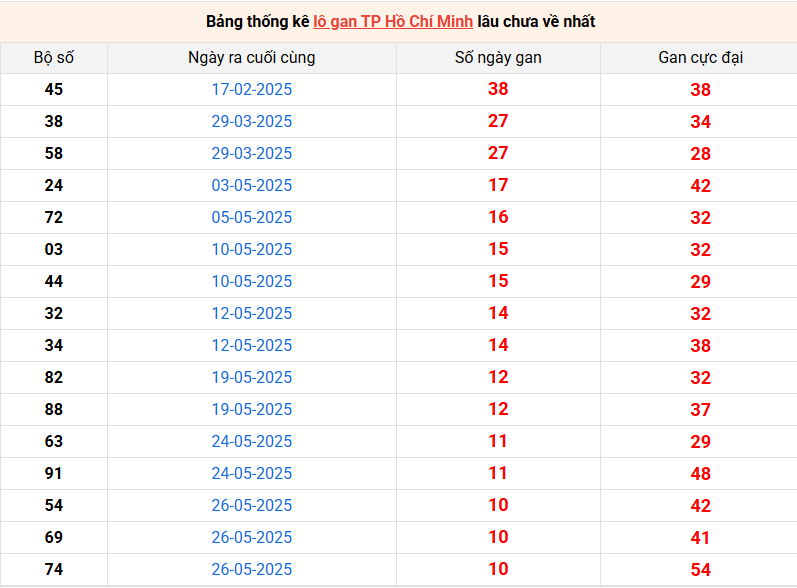Click the Gan cực đại value 54
The width and height of the screenshot is (797, 588).
click(x=700, y=569)
